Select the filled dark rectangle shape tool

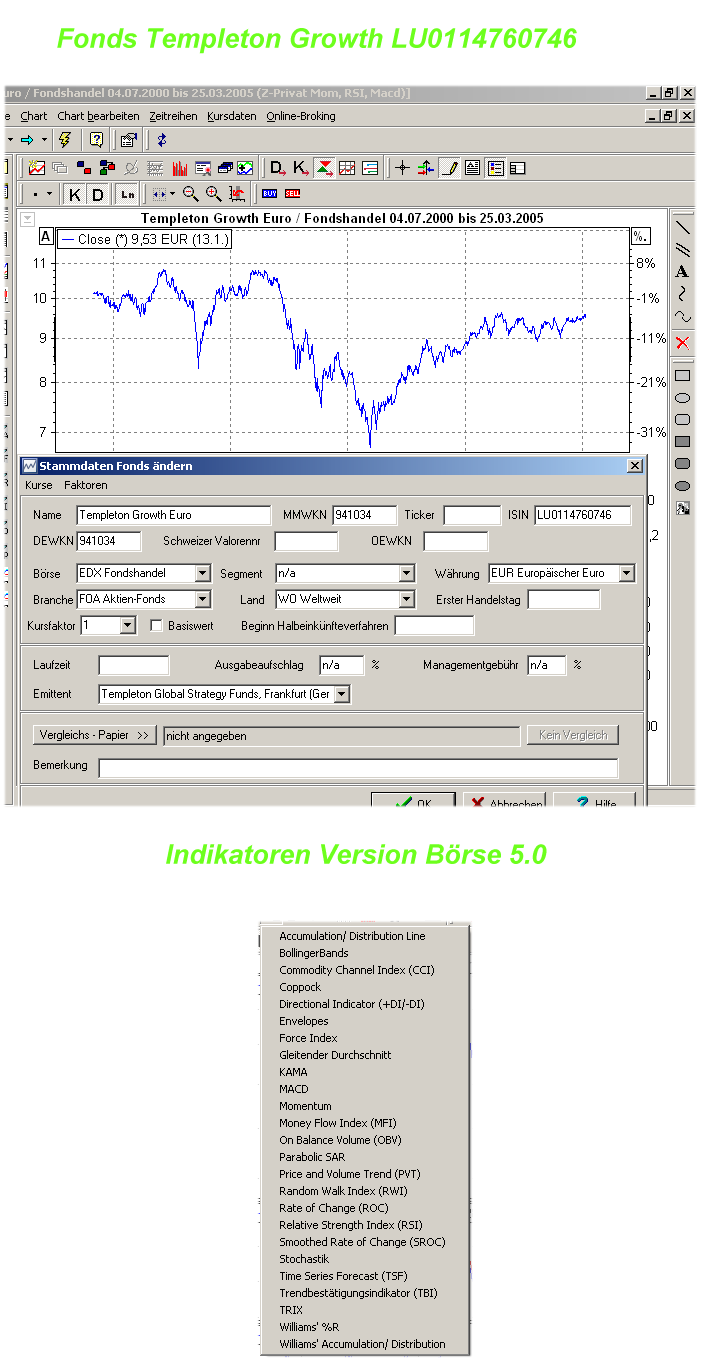[x=683, y=442]
